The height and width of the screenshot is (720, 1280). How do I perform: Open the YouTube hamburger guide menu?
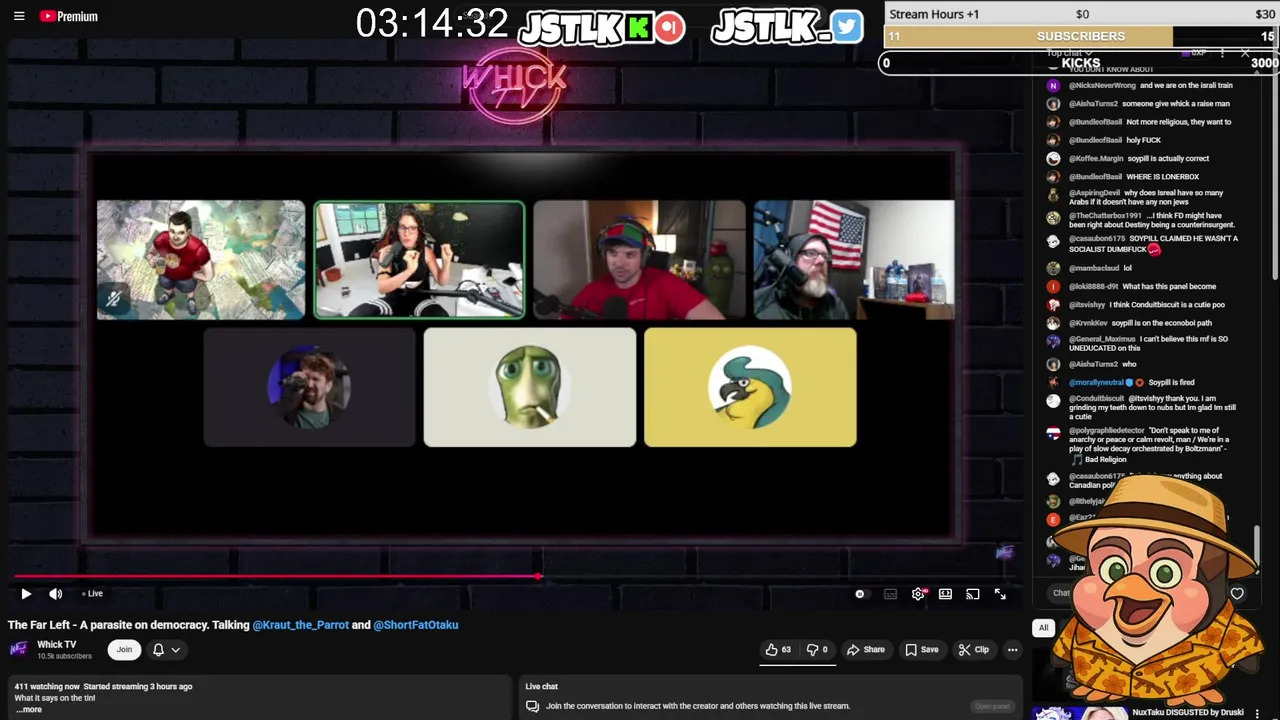point(19,16)
